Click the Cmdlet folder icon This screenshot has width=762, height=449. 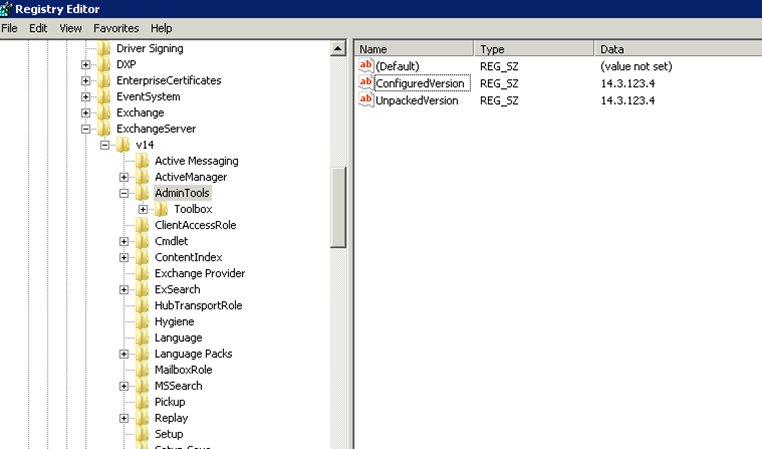(142, 241)
